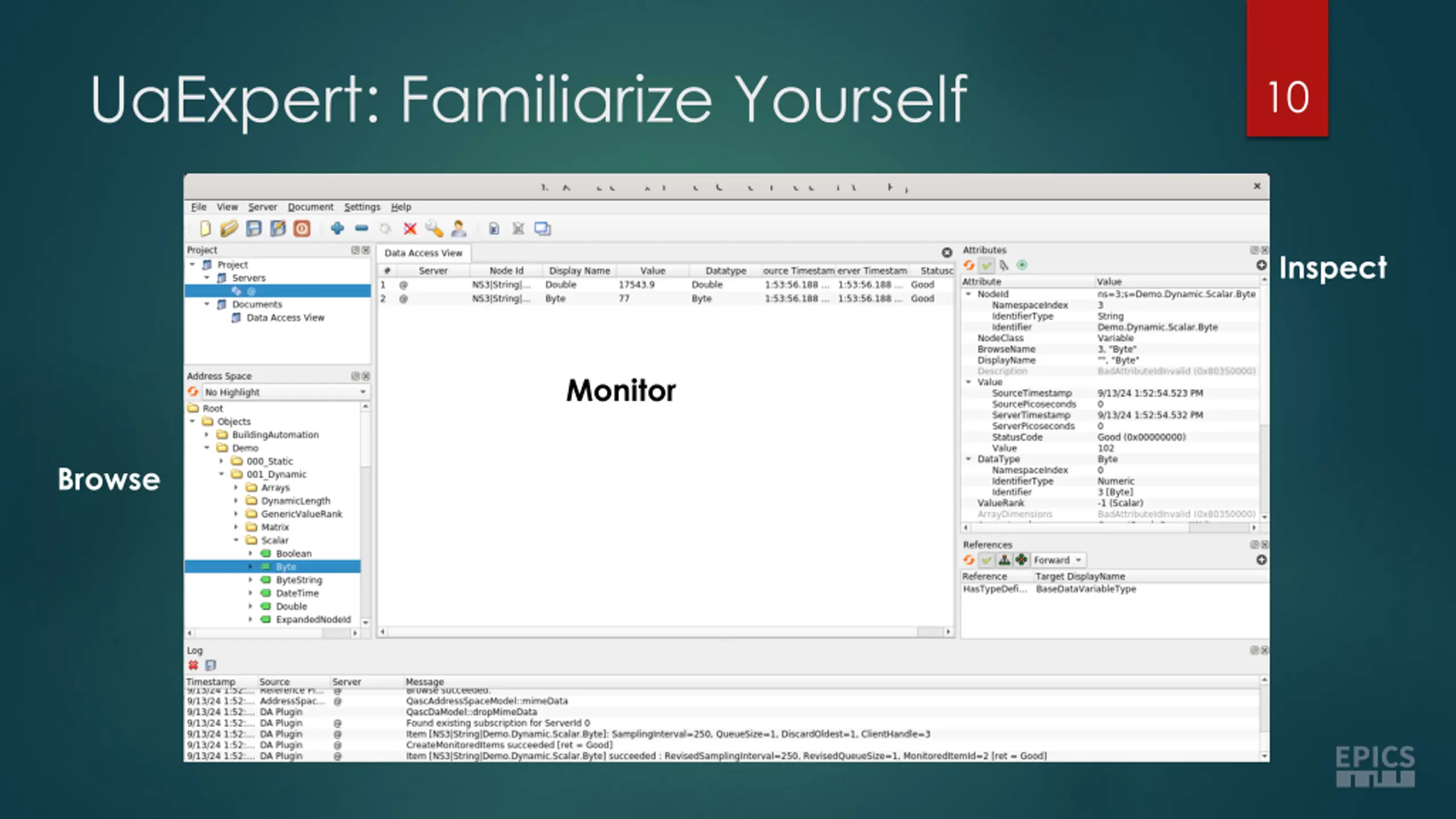Image resolution: width=1456 pixels, height=819 pixels.
Task: Sort by the Datatype column header
Action: [x=725, y=271]
